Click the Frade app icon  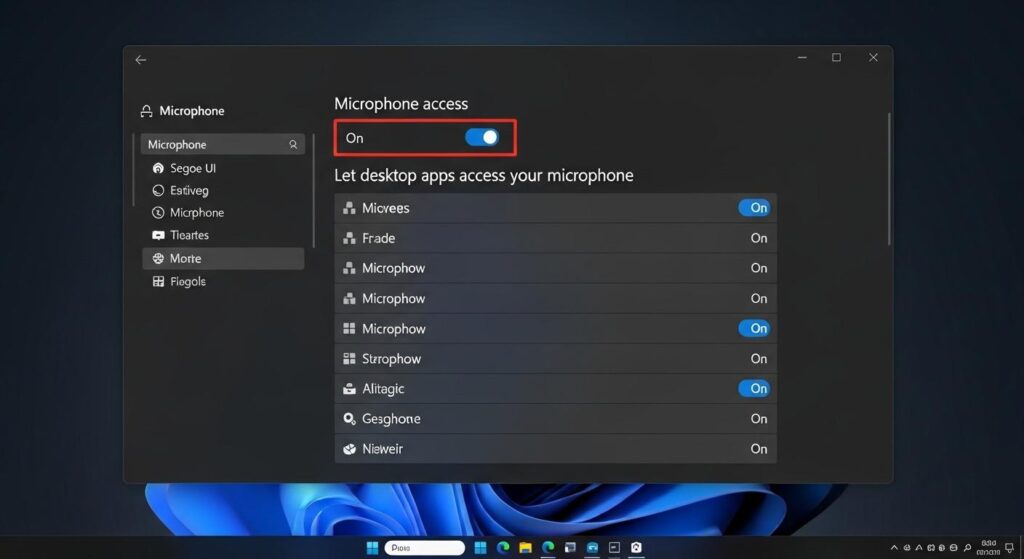[349, 238]
